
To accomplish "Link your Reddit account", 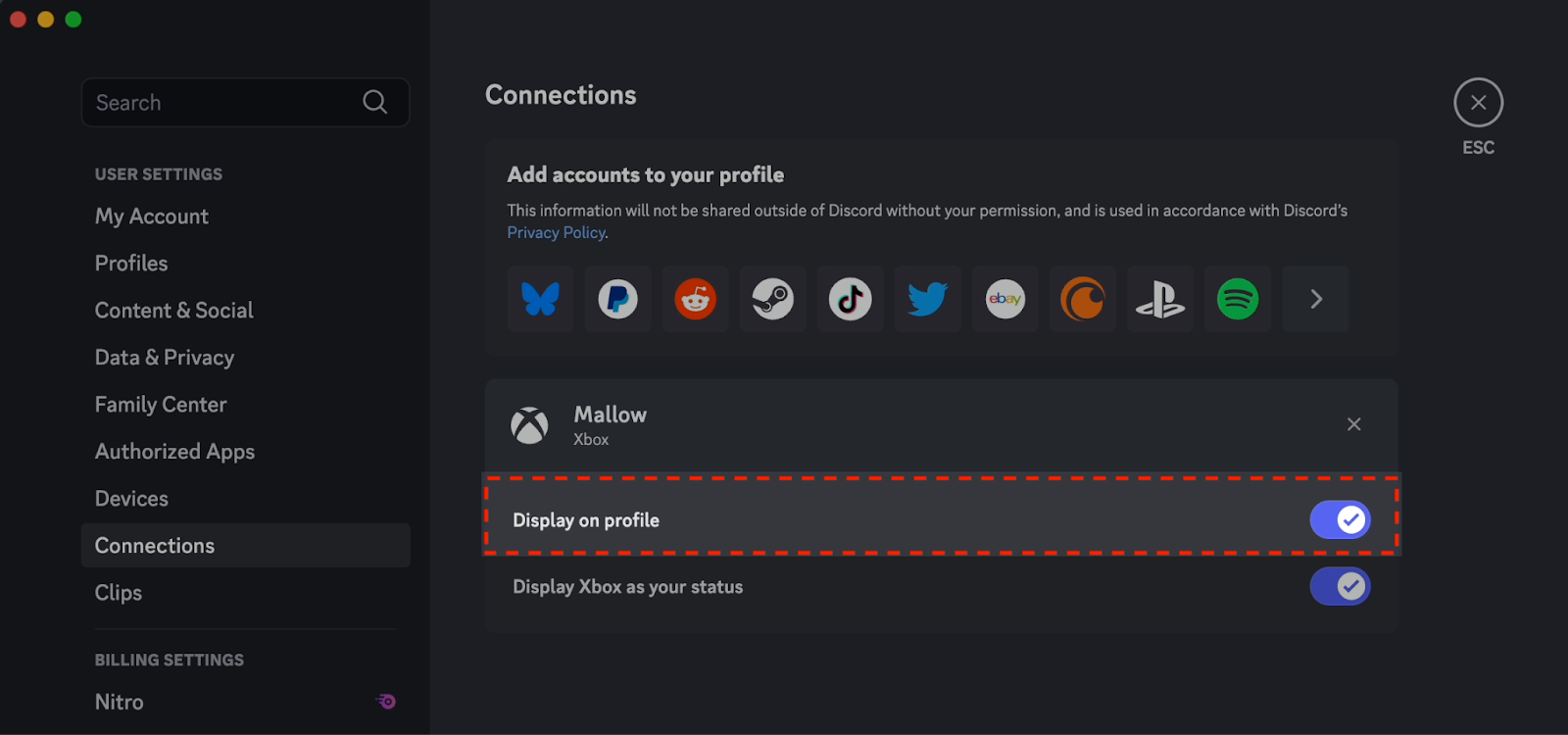I will [x=695, y=299].
